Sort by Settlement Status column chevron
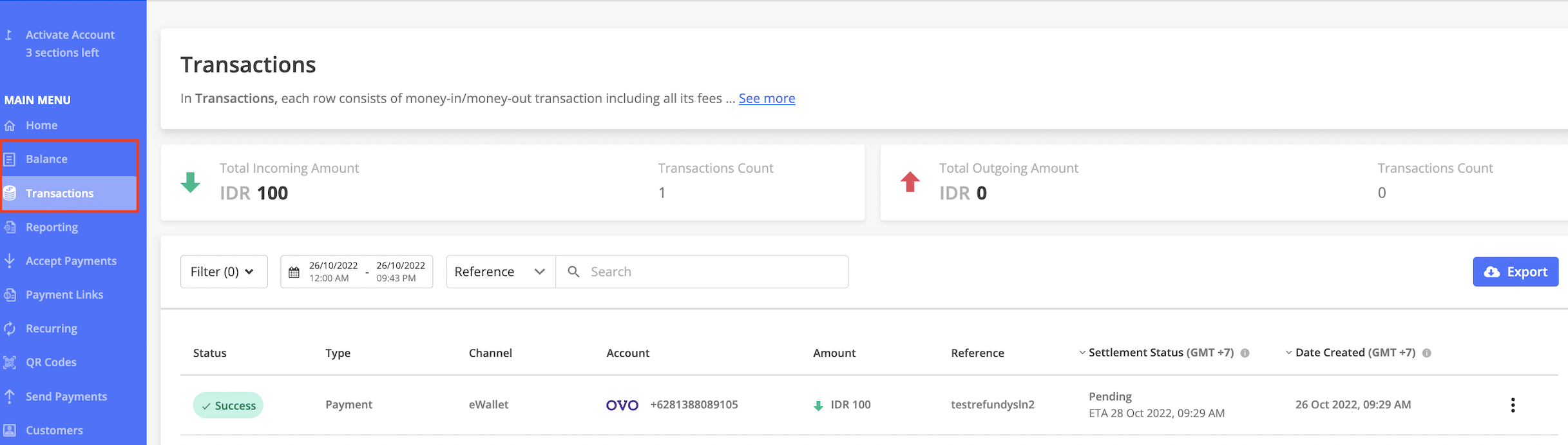Screen dimensions: 1568x445 [1082, 353]
